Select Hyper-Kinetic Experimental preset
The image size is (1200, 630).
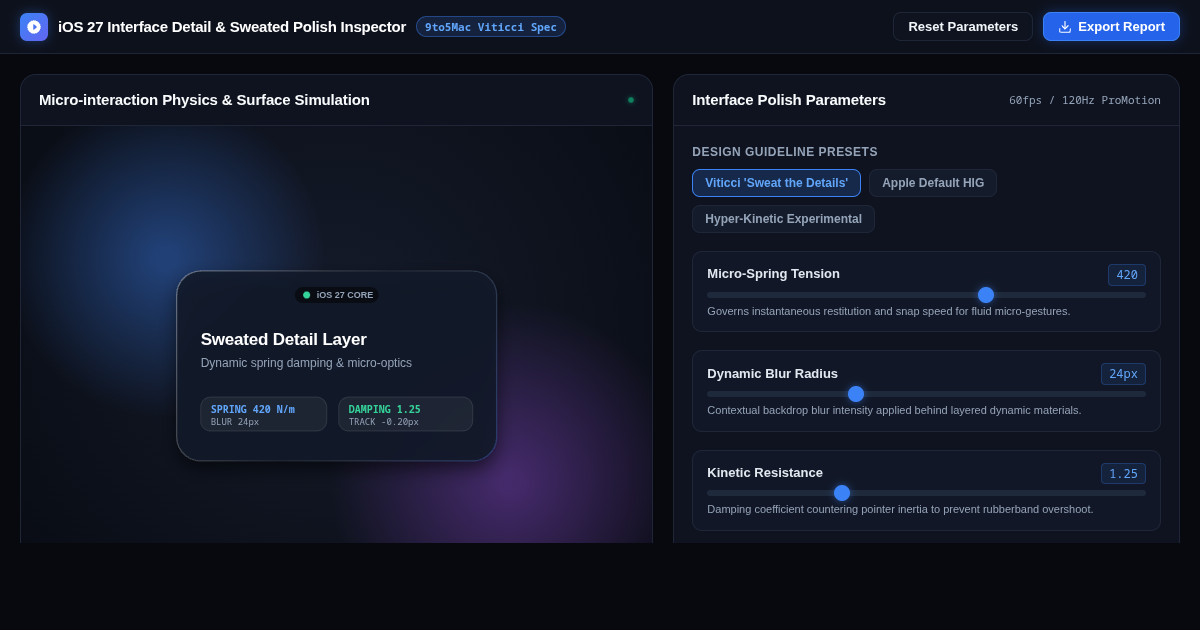tap(783, 219)
